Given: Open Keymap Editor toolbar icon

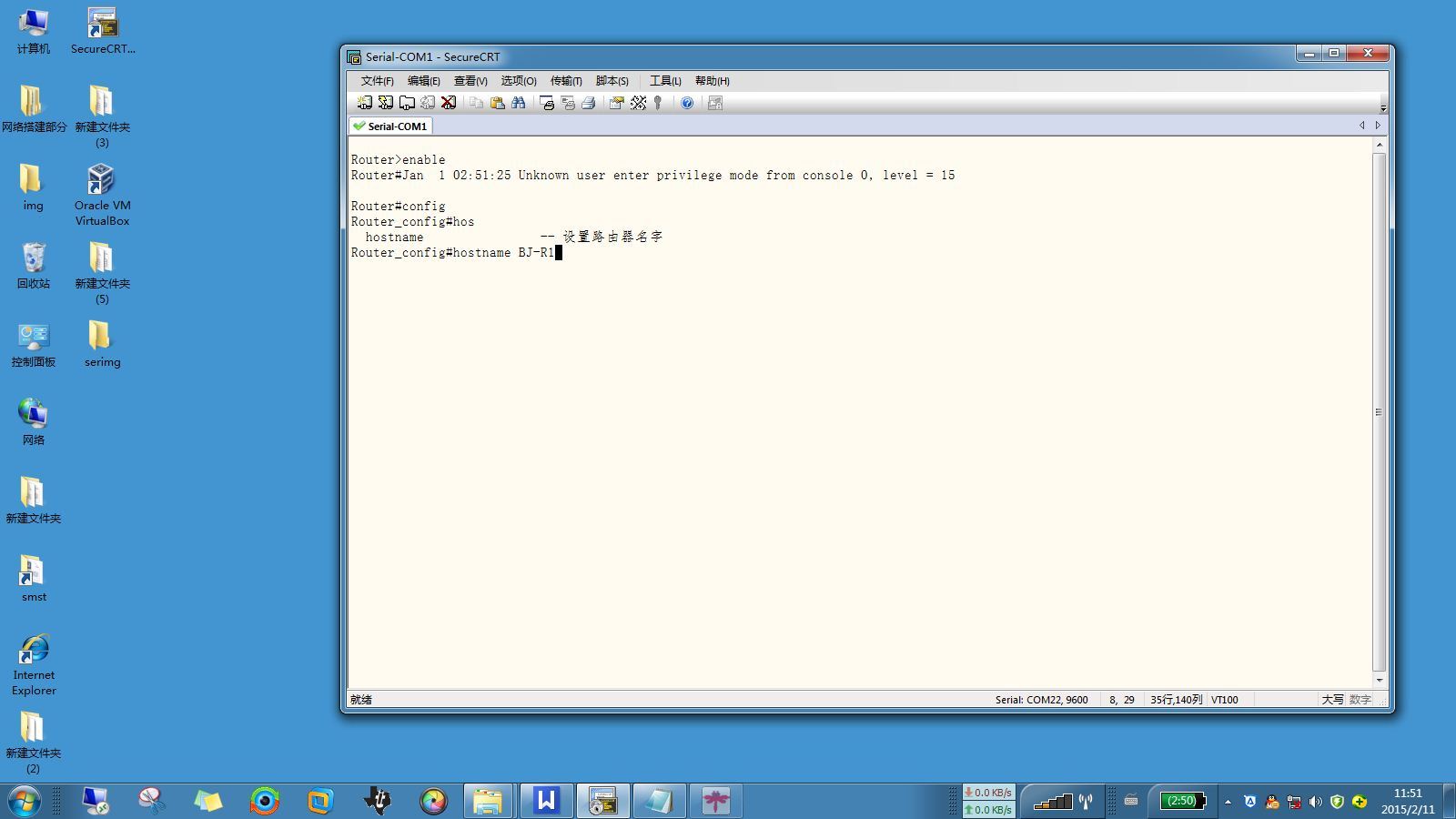Looking at the screenshot, I should (638, 103).
